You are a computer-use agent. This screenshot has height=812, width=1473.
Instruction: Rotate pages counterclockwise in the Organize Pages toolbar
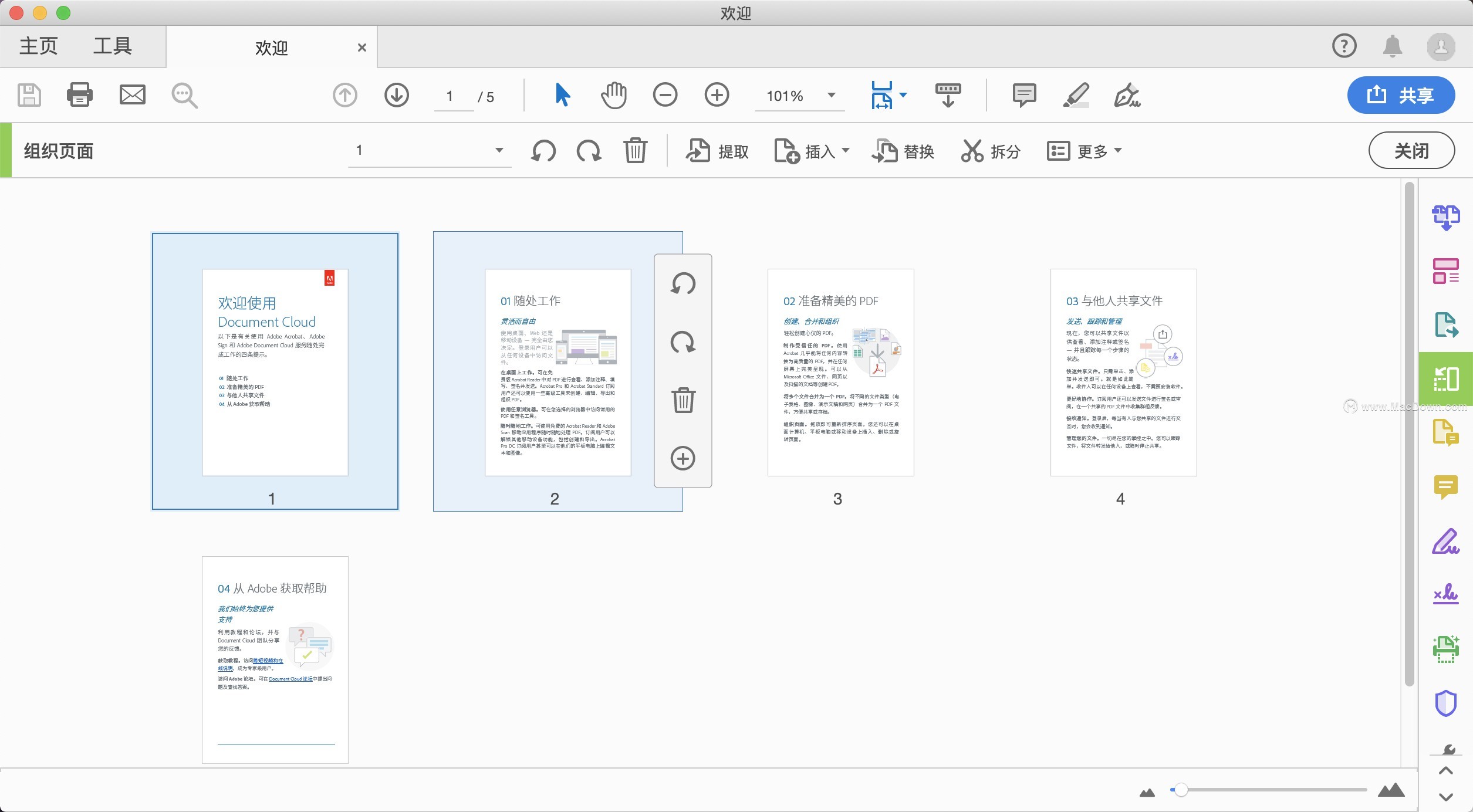[x=543, y=151]
